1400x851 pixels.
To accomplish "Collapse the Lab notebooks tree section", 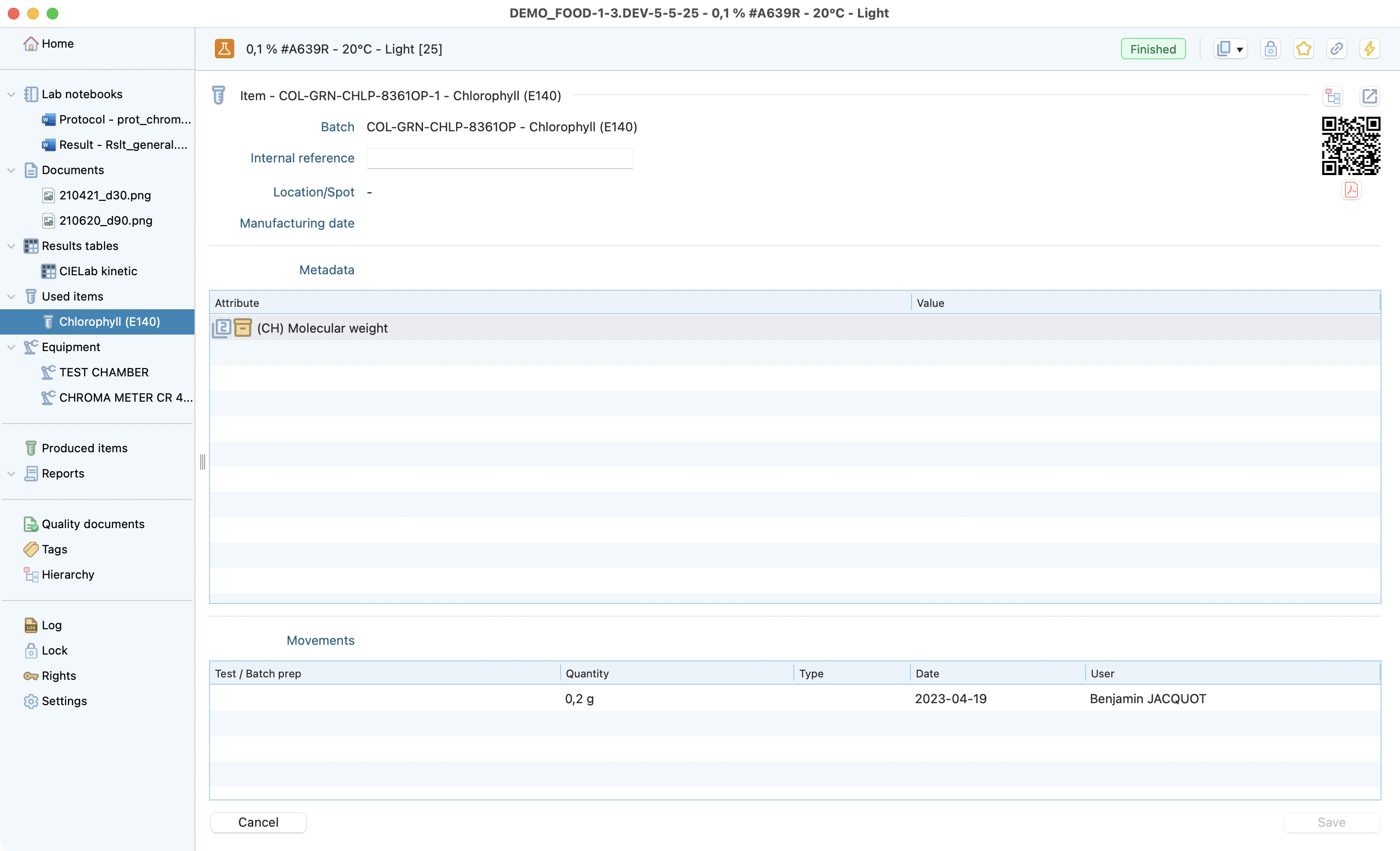I will pos(11,94).
